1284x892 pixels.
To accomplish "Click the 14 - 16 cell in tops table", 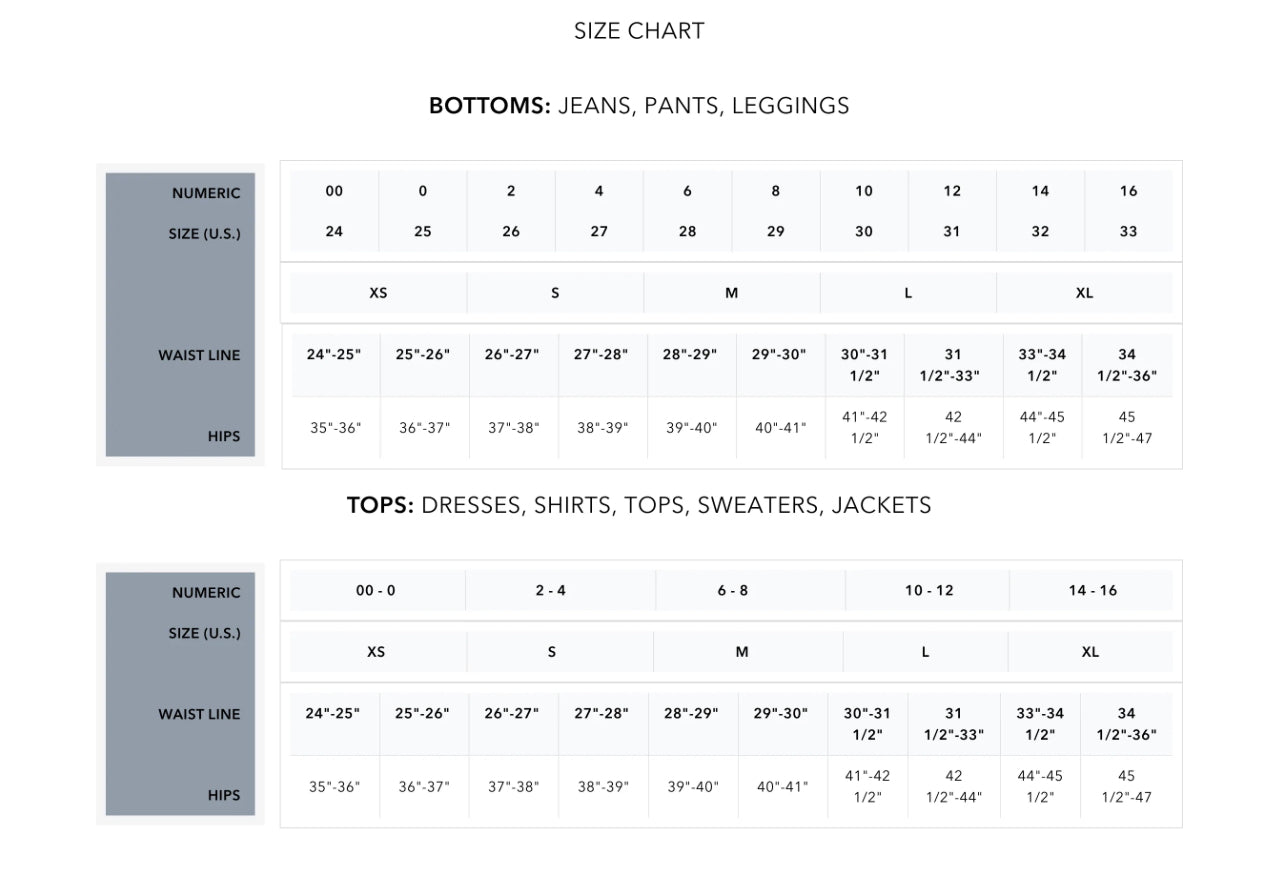I will 1092,591.
